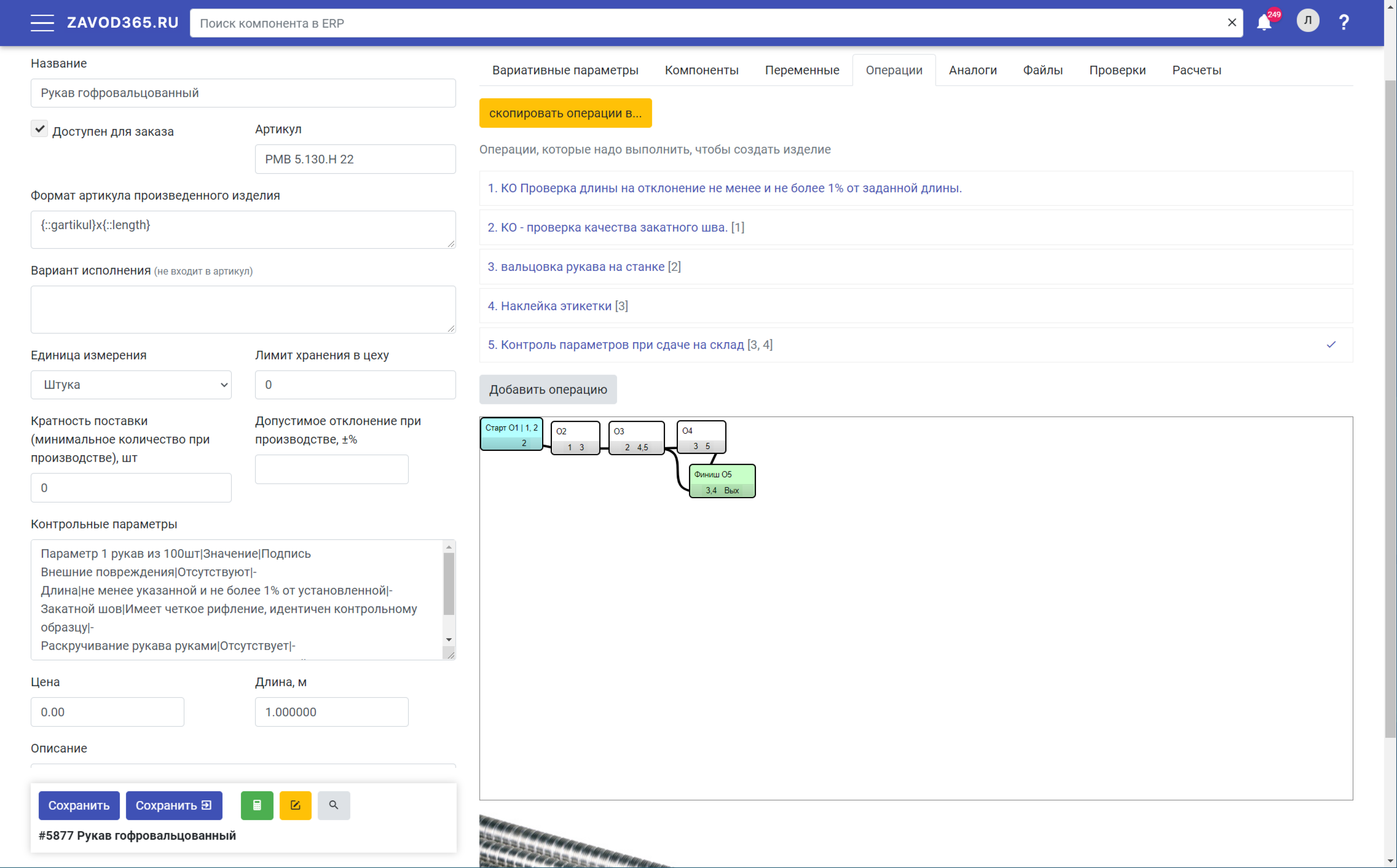This screenshot has width=1397, height=868.
Task: Open the Расчеты tab
Action: [x=1196, y=70]
